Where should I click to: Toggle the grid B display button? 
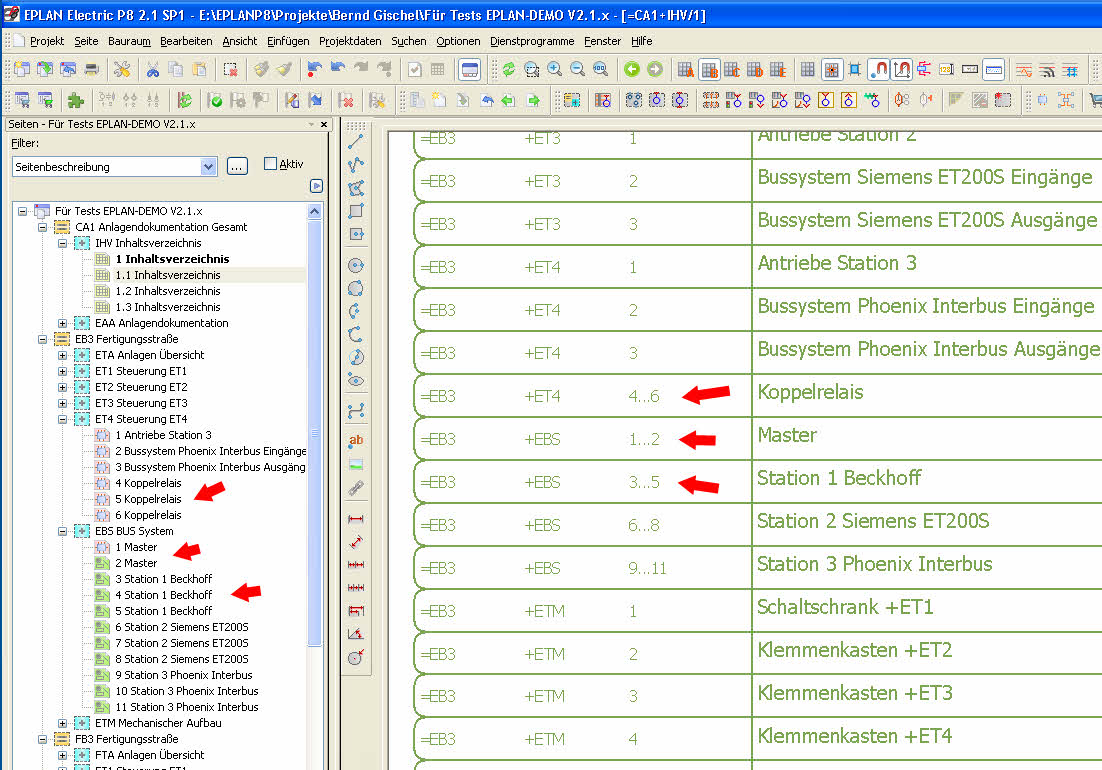[x=709, y=70]
